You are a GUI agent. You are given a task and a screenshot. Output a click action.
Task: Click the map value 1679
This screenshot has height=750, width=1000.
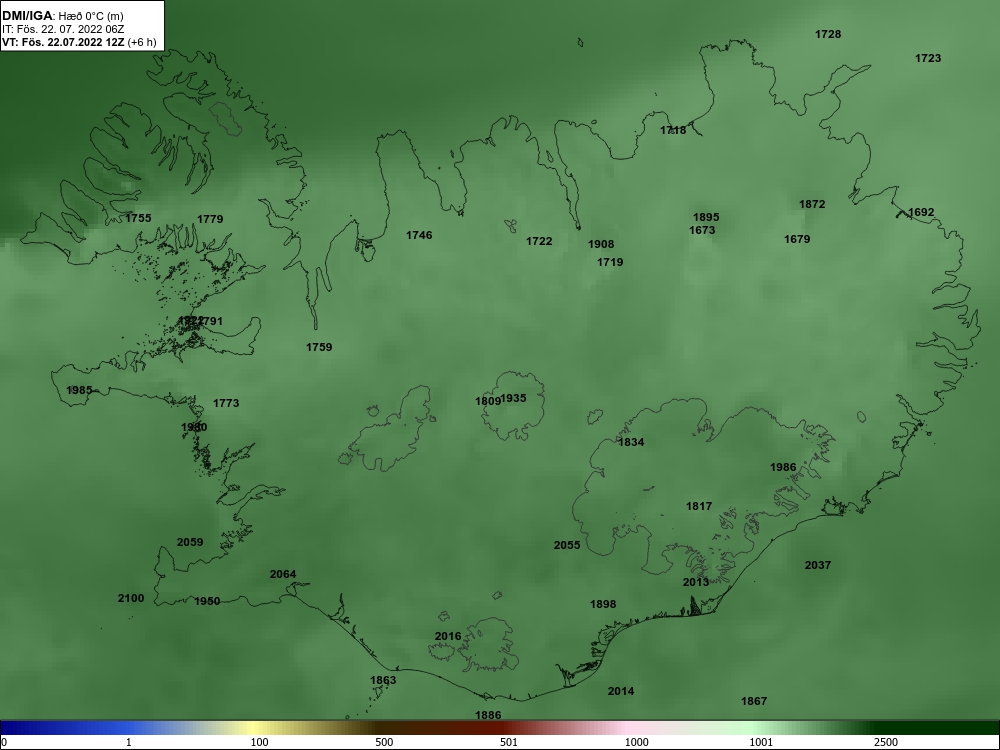click(797, 239)
